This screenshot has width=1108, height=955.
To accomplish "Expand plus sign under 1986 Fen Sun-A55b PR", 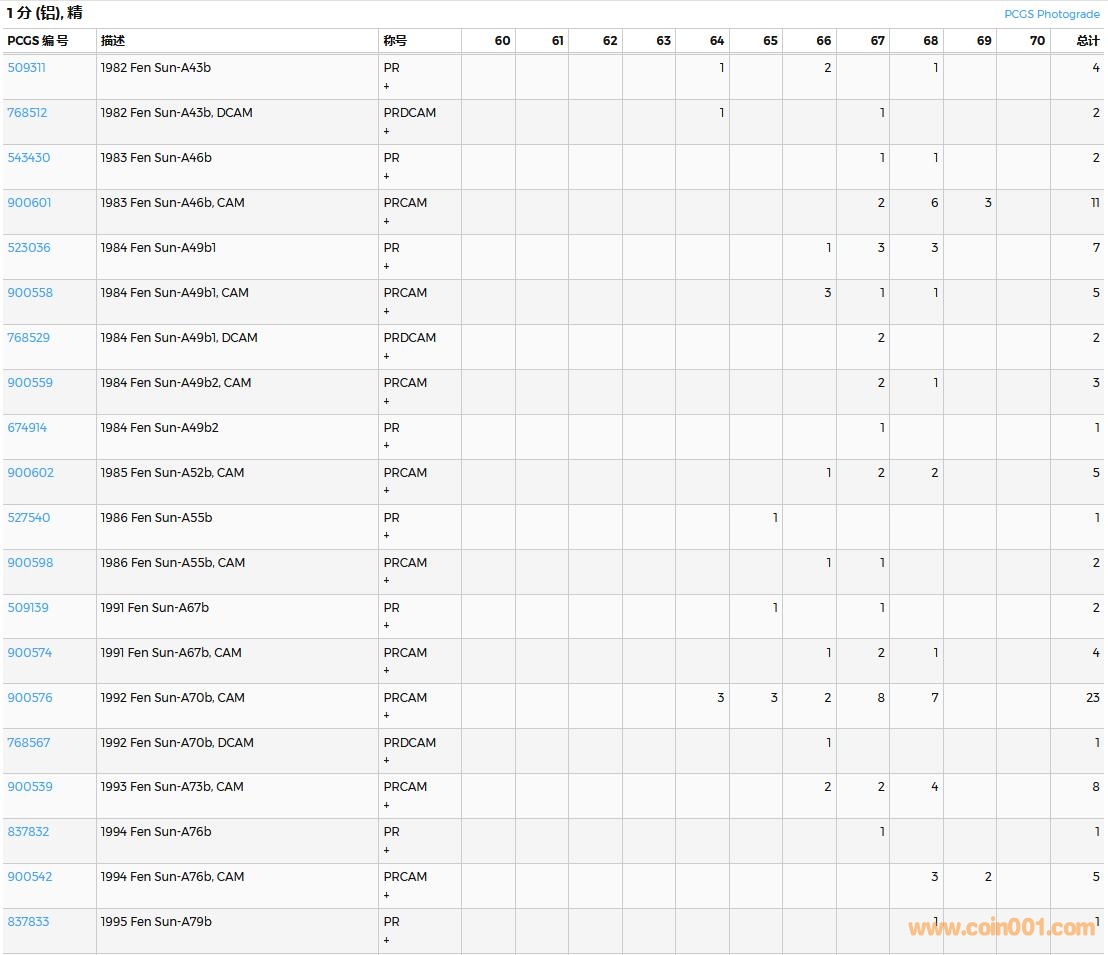I will click(x=387, y=536).
